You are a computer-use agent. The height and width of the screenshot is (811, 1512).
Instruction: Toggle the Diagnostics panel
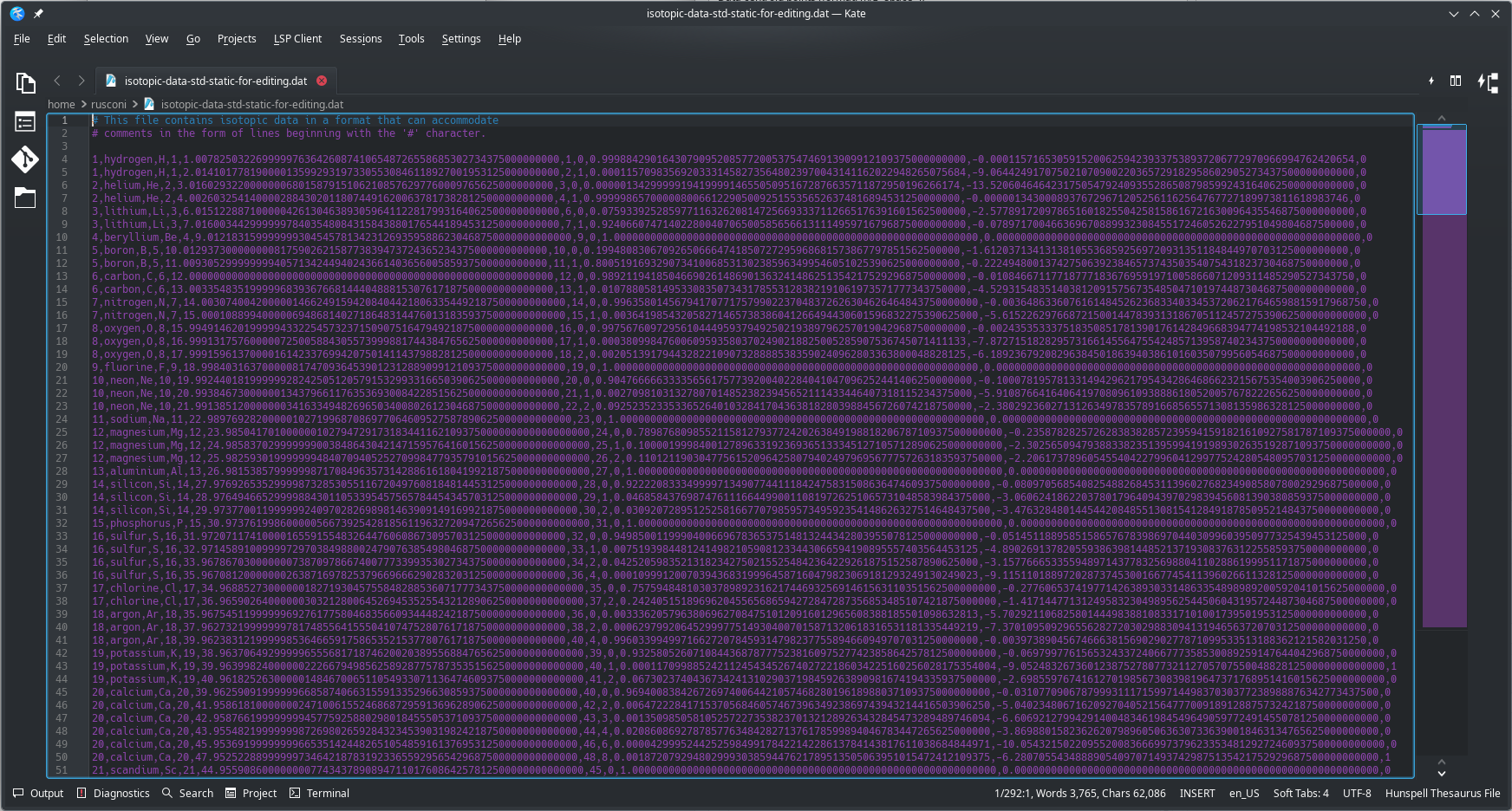(x=114, y=793)
